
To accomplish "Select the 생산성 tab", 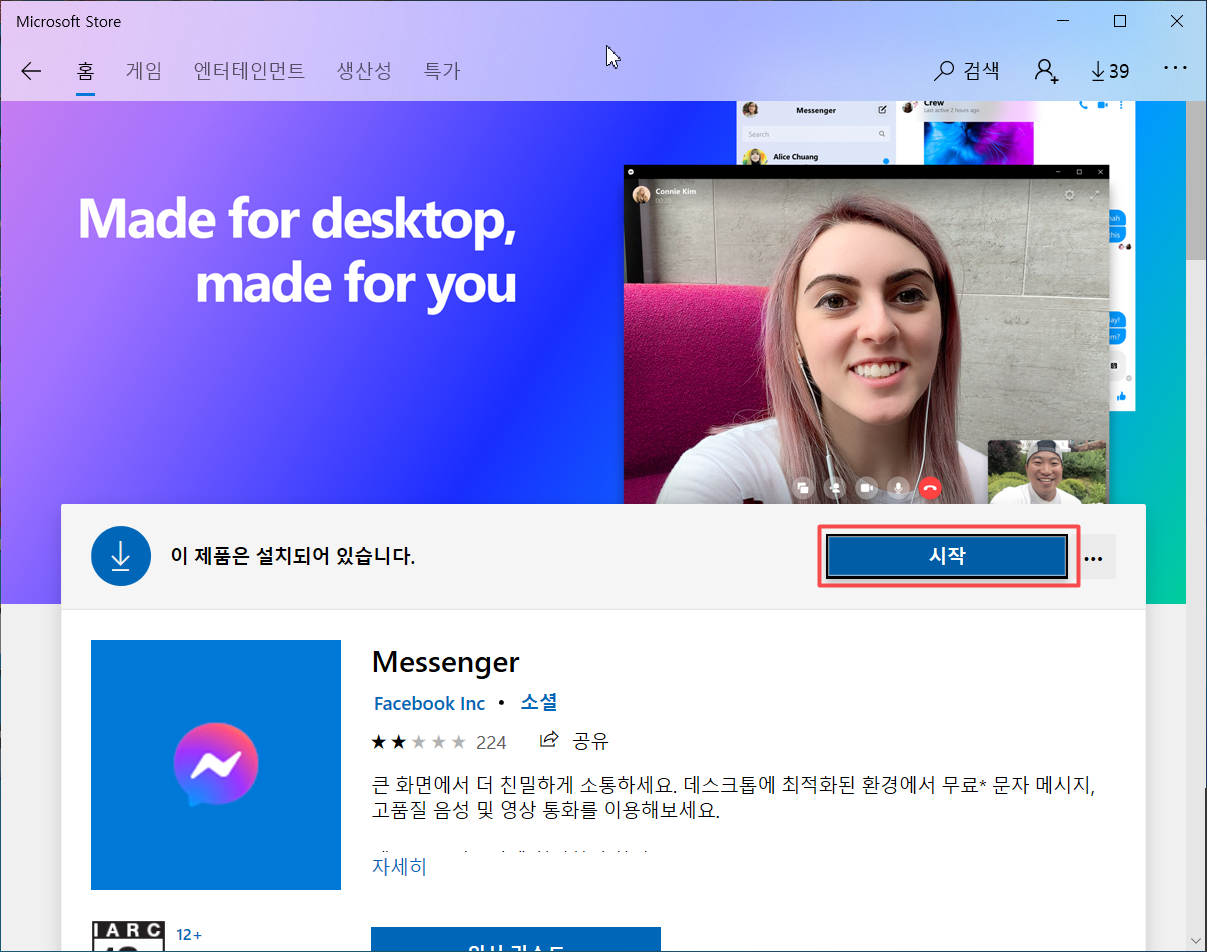I will pyautogui.click(x=364, y=71).
